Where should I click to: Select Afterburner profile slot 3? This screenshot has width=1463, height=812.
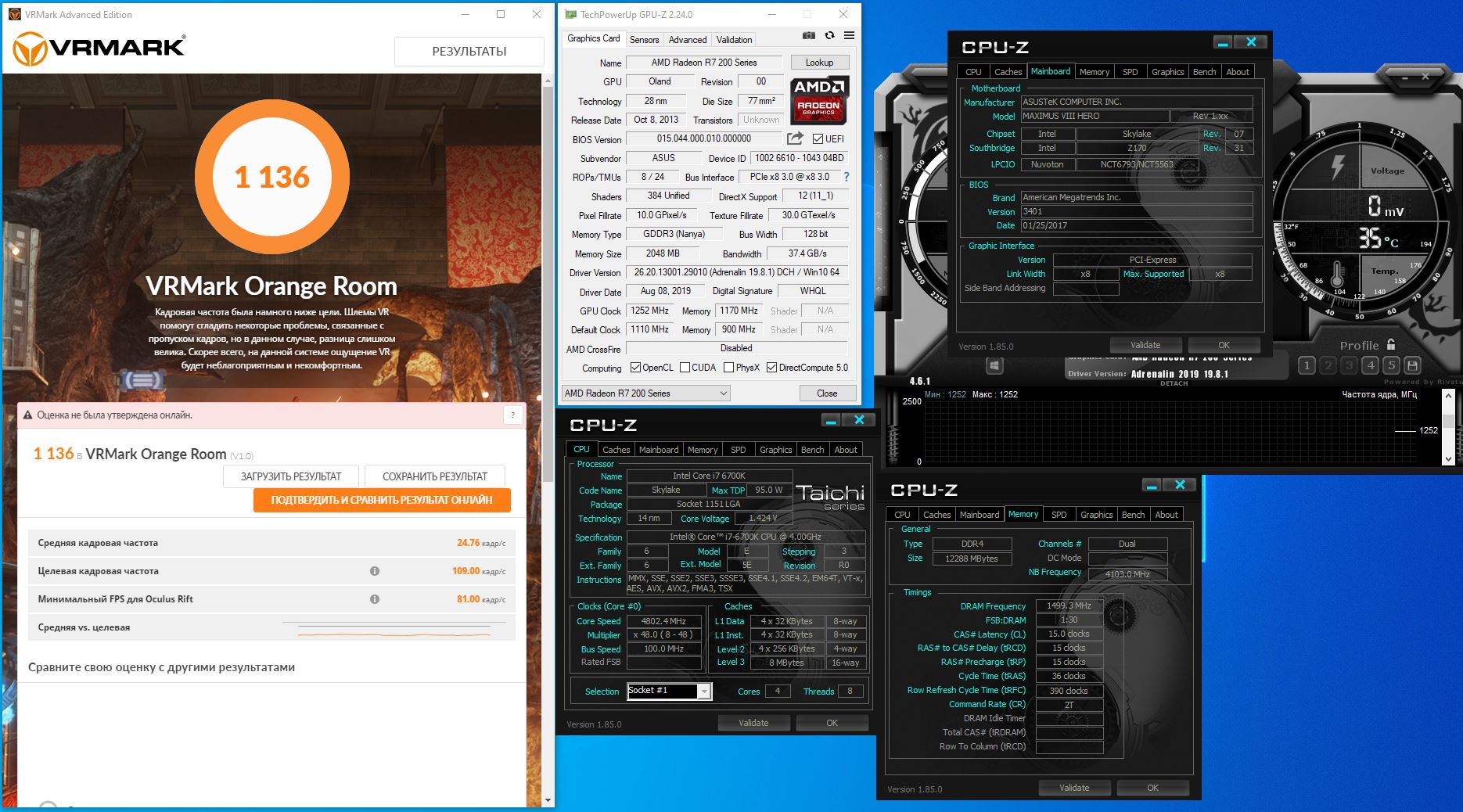[x=1349, y=365]
